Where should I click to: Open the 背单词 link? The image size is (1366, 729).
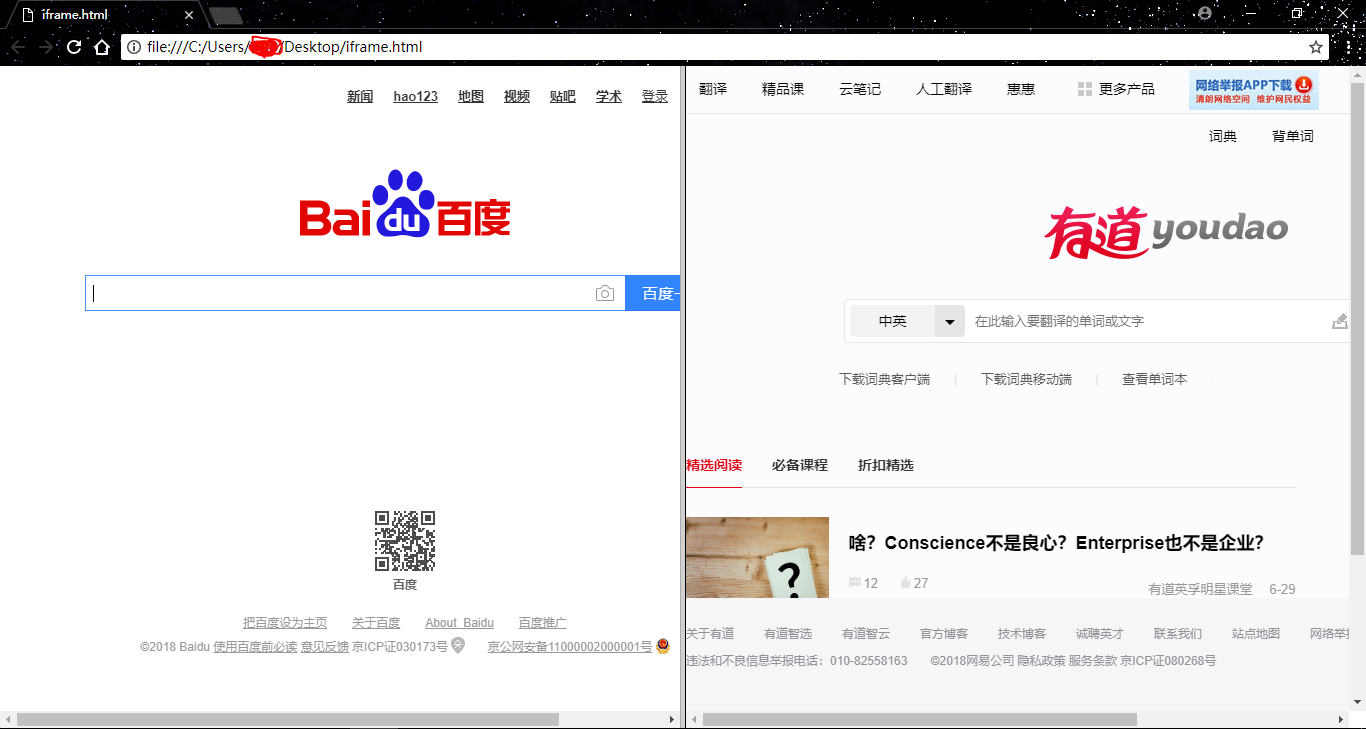[1293, 136]
